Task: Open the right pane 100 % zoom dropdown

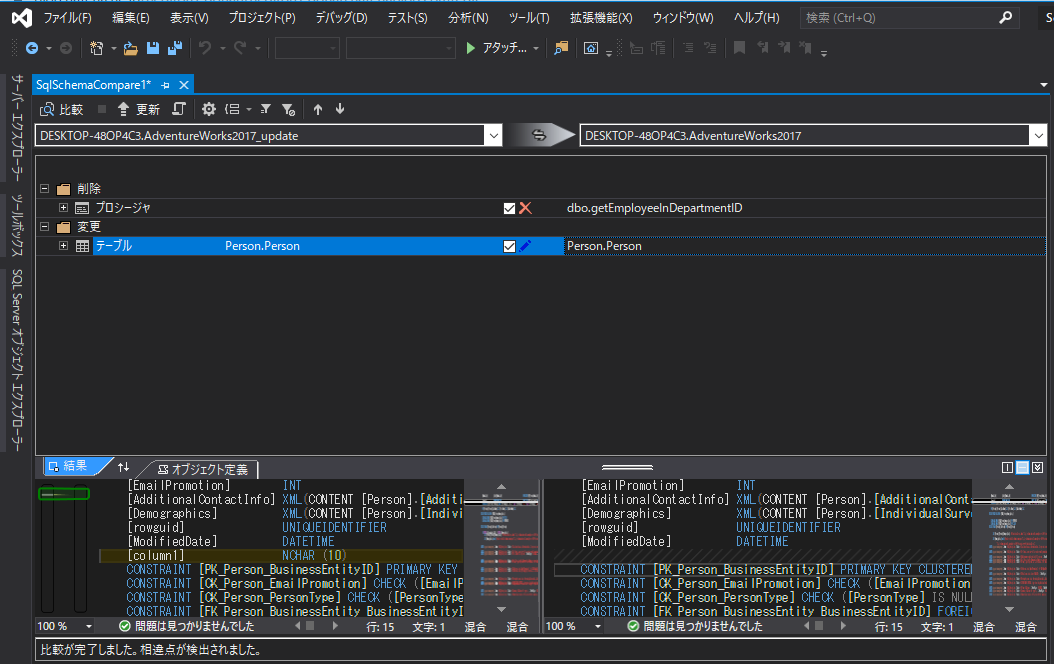Action: point(598,626)
